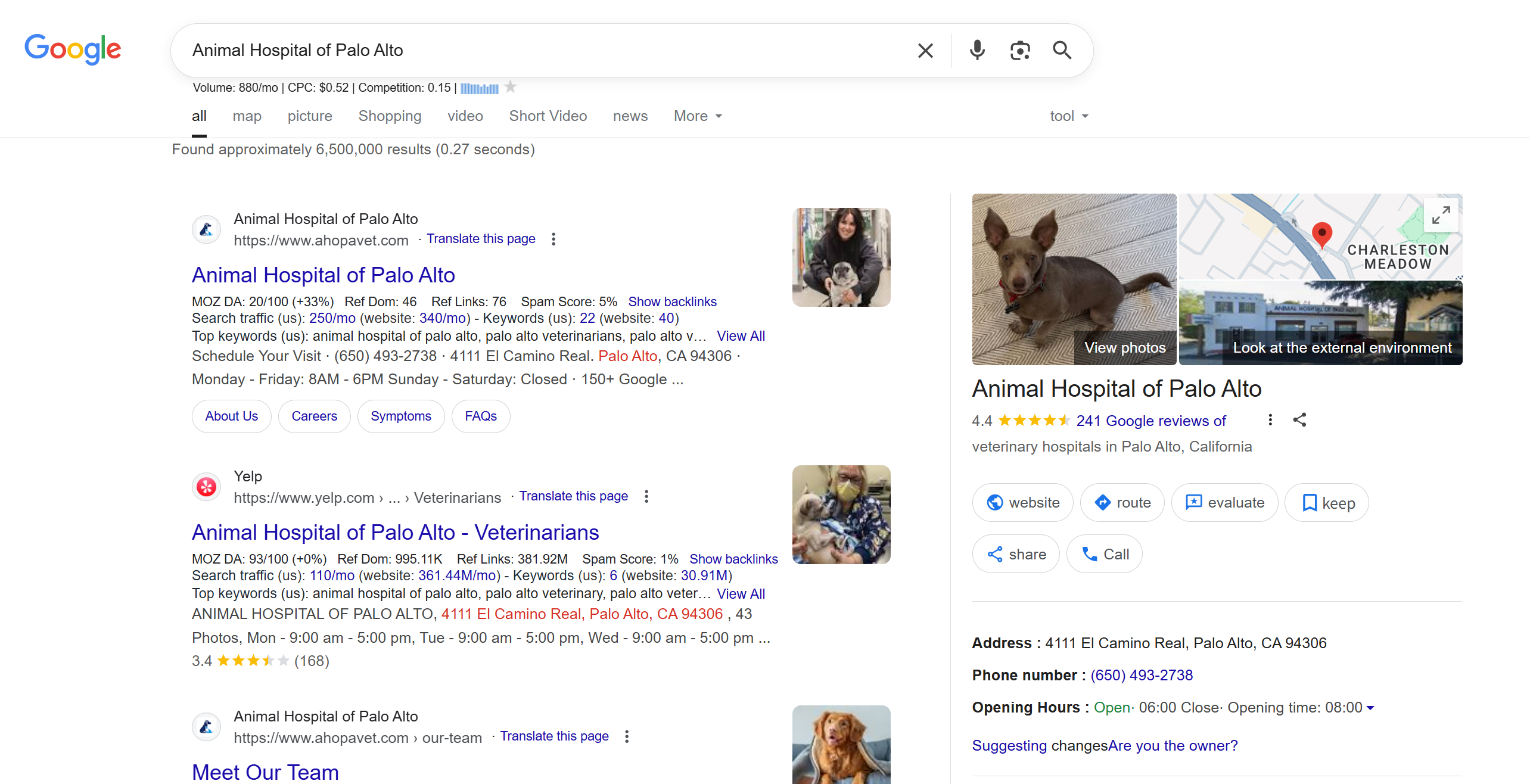
Task: Open the three-dot menu on the first result
Action: (553, 238)
